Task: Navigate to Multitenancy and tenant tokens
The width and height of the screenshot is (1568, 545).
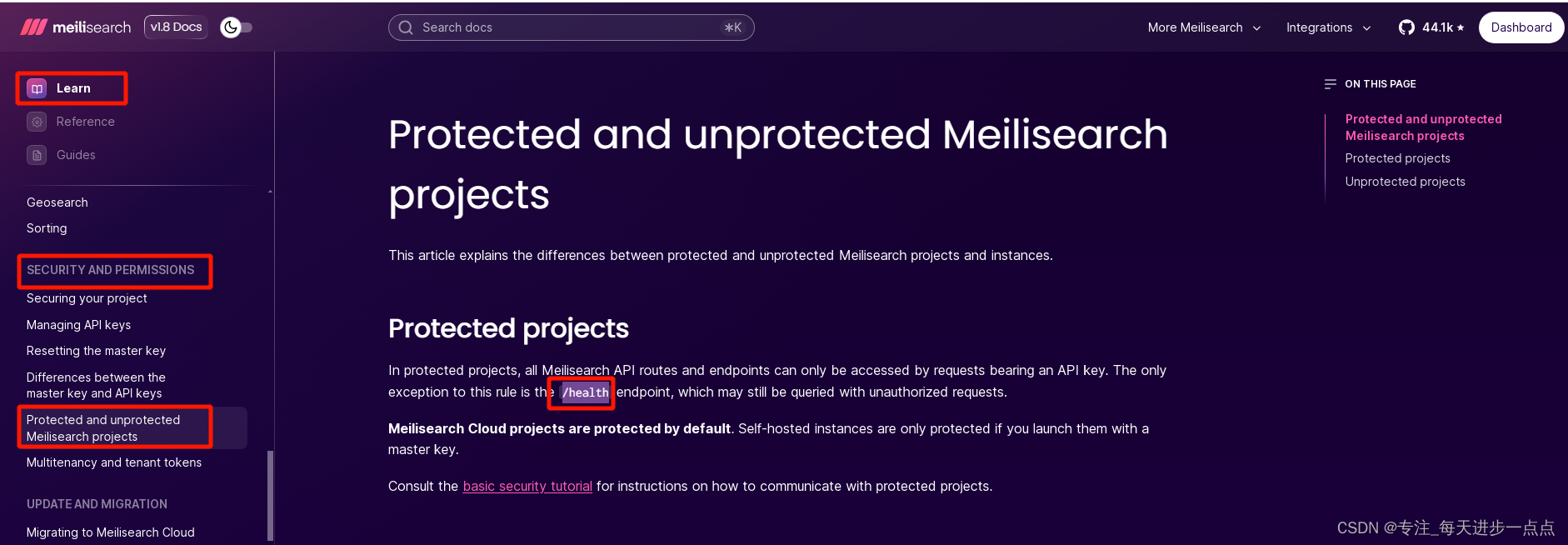Action: [114, 462]
